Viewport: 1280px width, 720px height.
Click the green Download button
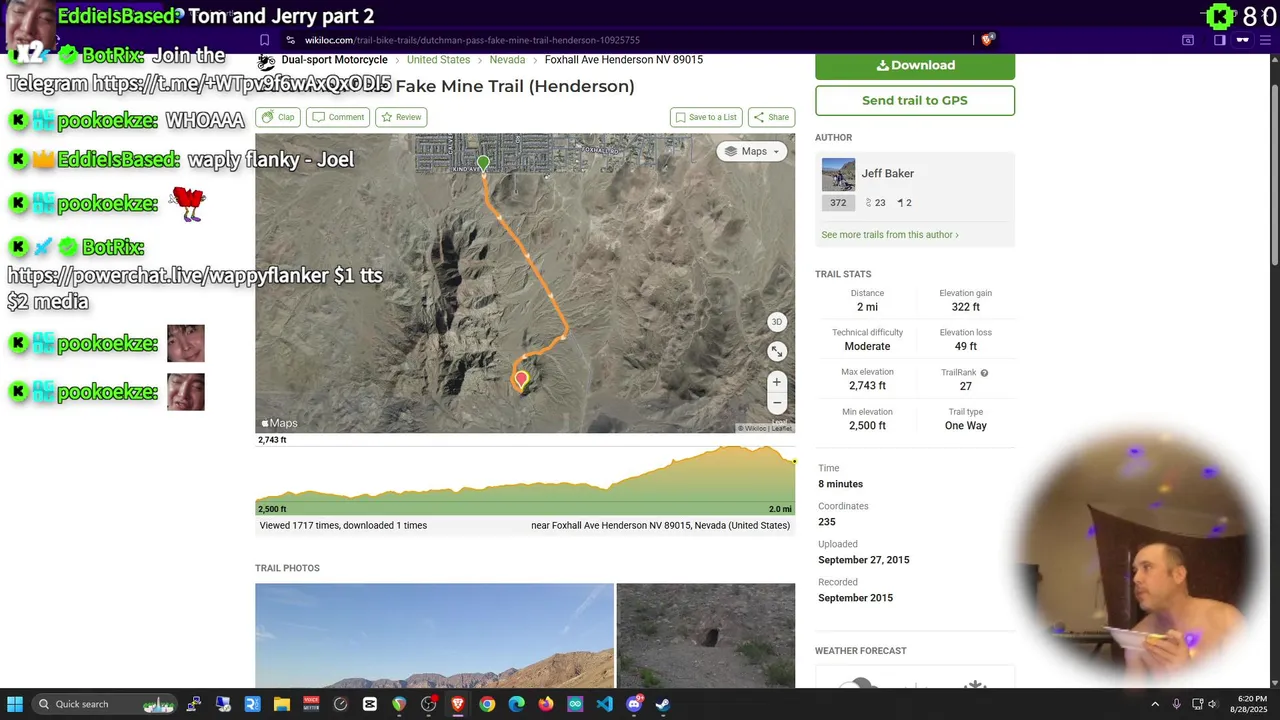pyautogui.click(x=915, y=65)
